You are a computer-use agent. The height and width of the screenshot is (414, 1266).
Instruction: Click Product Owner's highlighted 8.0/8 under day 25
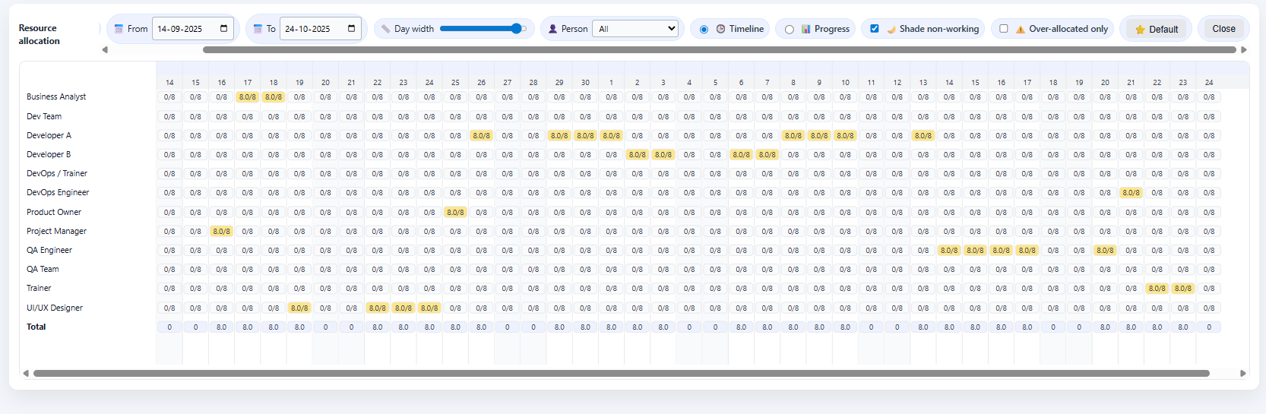coord(455,212)
